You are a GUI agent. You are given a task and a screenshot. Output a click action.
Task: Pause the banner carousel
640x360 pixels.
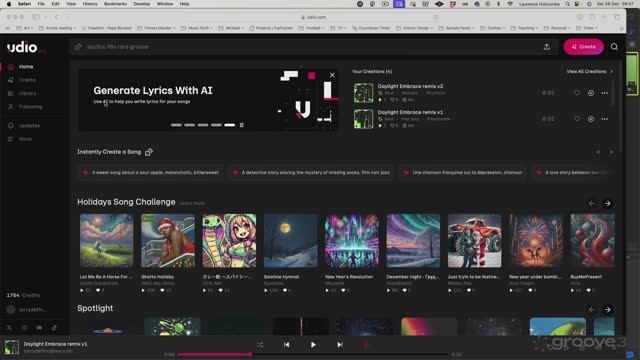click(x=242, y=125)
